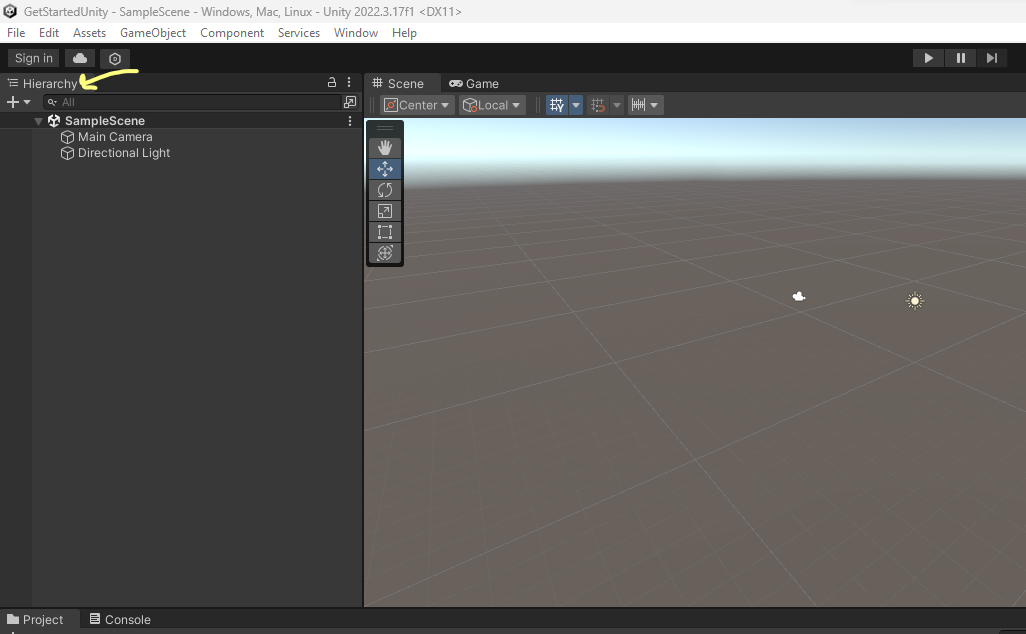The height and width of the screenshot is (634, 1026).
Task: Toggle the Hierarchy panel lock
Action: coord(332,82)
